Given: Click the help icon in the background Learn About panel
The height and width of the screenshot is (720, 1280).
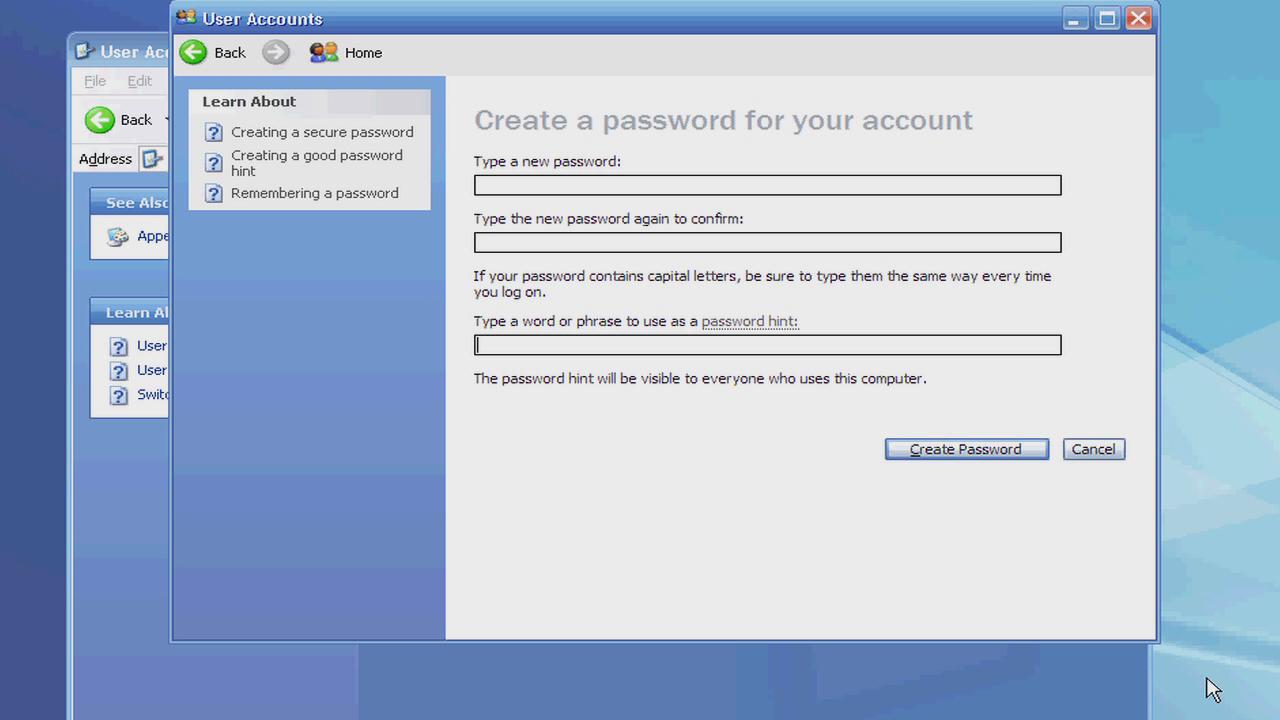Looking at the screenshot, I should pyautogui.click(x=119, y=345).
